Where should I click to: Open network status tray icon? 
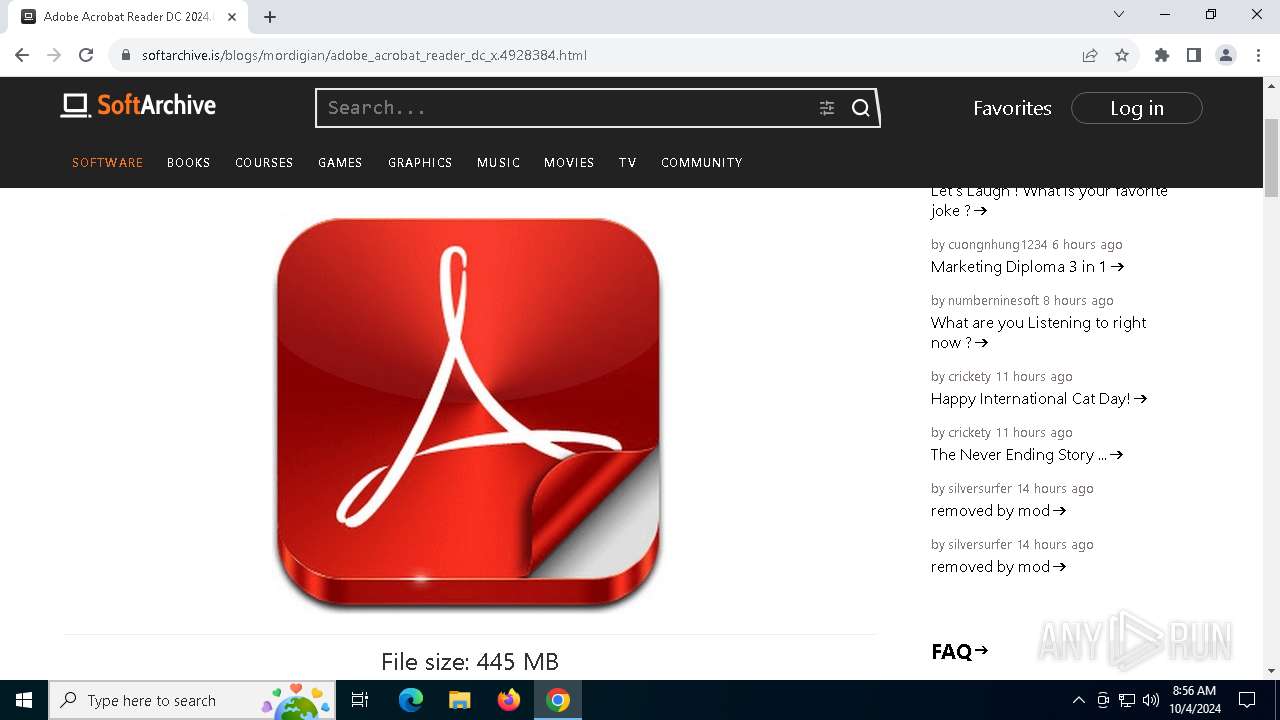tap(1127, 700)
